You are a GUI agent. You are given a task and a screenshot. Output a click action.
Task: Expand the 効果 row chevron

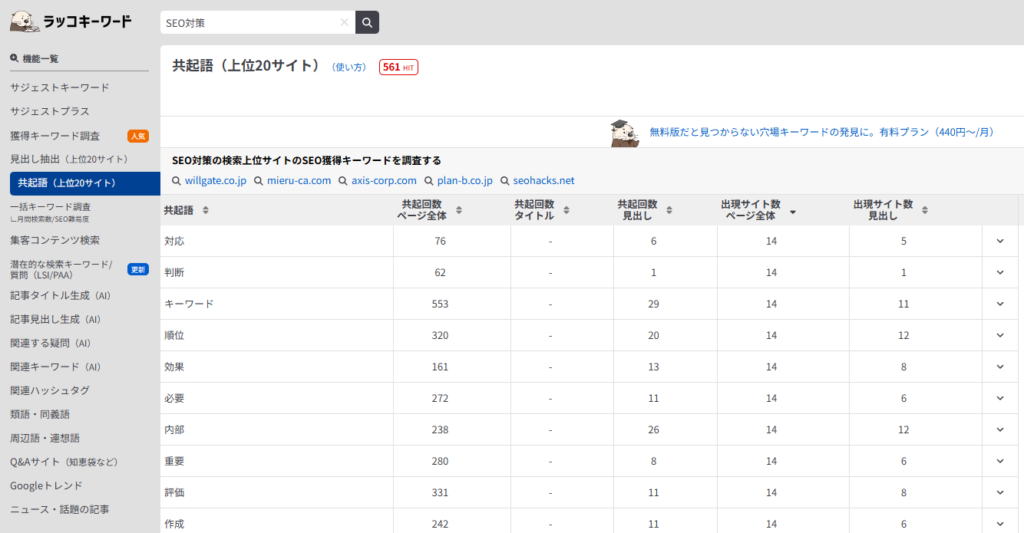[x=1000, y=366]
